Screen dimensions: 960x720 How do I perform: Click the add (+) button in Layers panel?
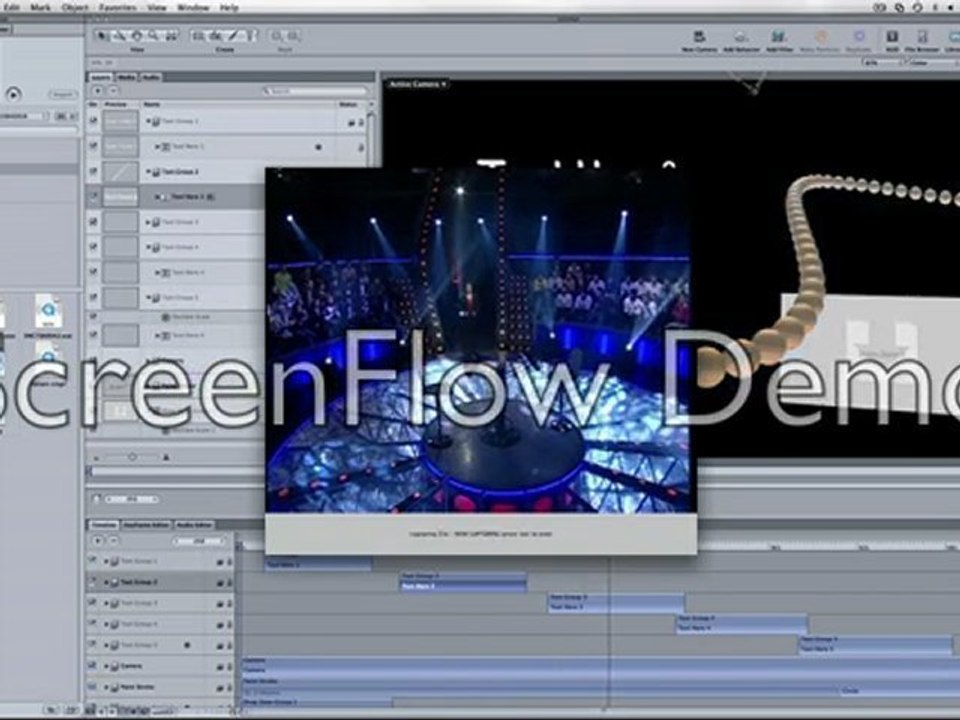click(98, 91)
